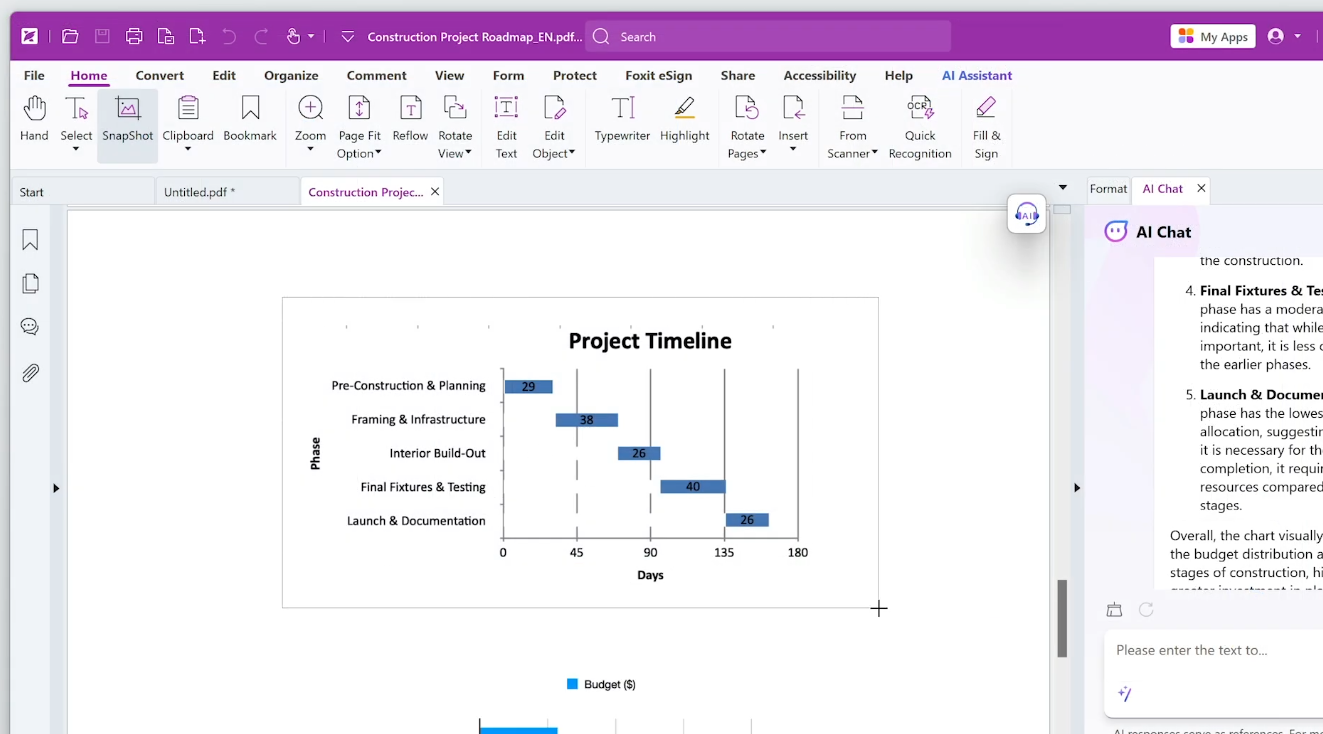Screen dimensions: 1323x734
Task: Expand the account dropdown arrow
Action: pos(1298,36)
